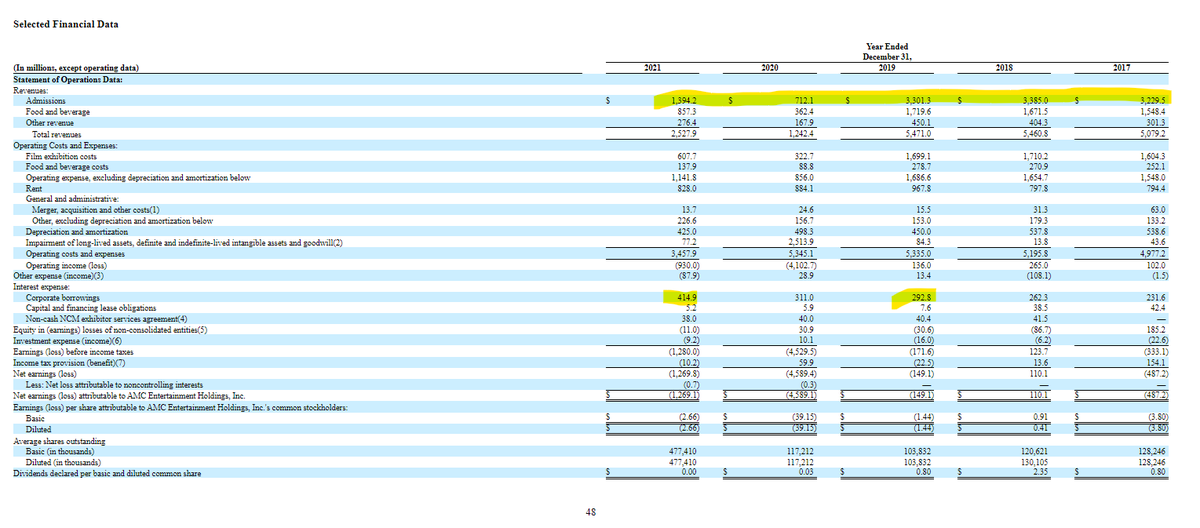The image size is (1200, 528).
Task: Select 'Corporate borrowings' row label
Action: (x=62, y=296)
